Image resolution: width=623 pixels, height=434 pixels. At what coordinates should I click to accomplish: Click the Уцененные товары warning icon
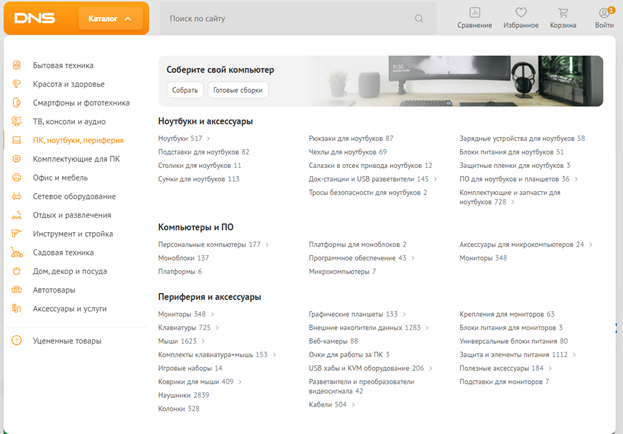coord(16,341)
